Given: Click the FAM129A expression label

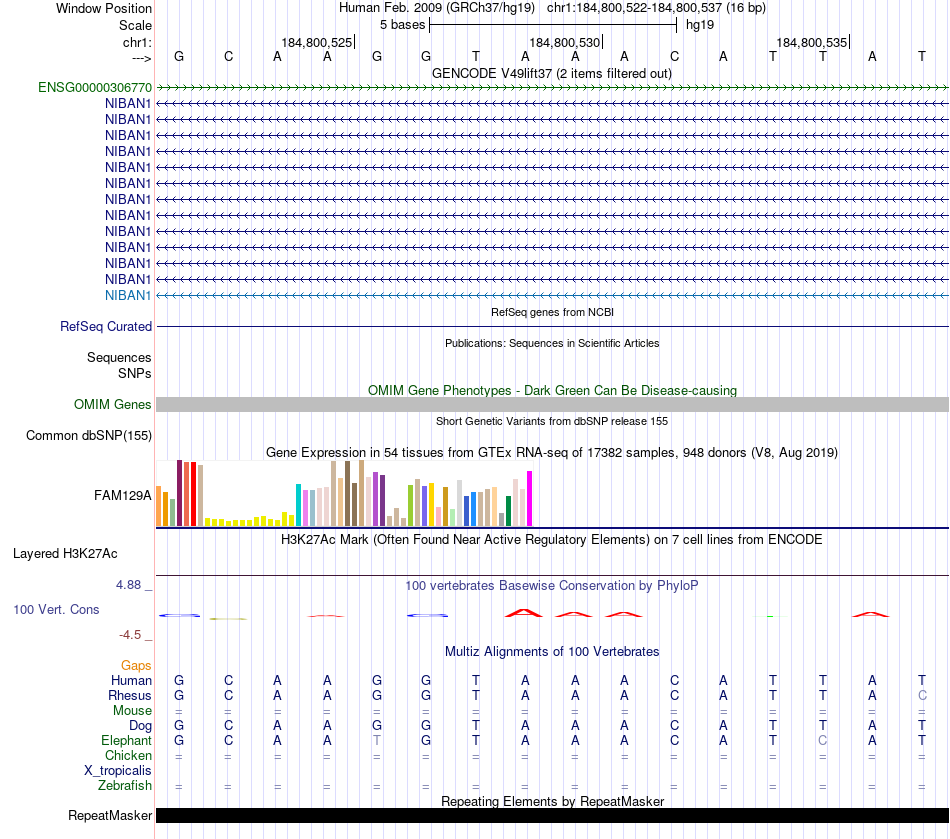Looking at the screenshot, I should pyautogui.click(x=122, y=495).
